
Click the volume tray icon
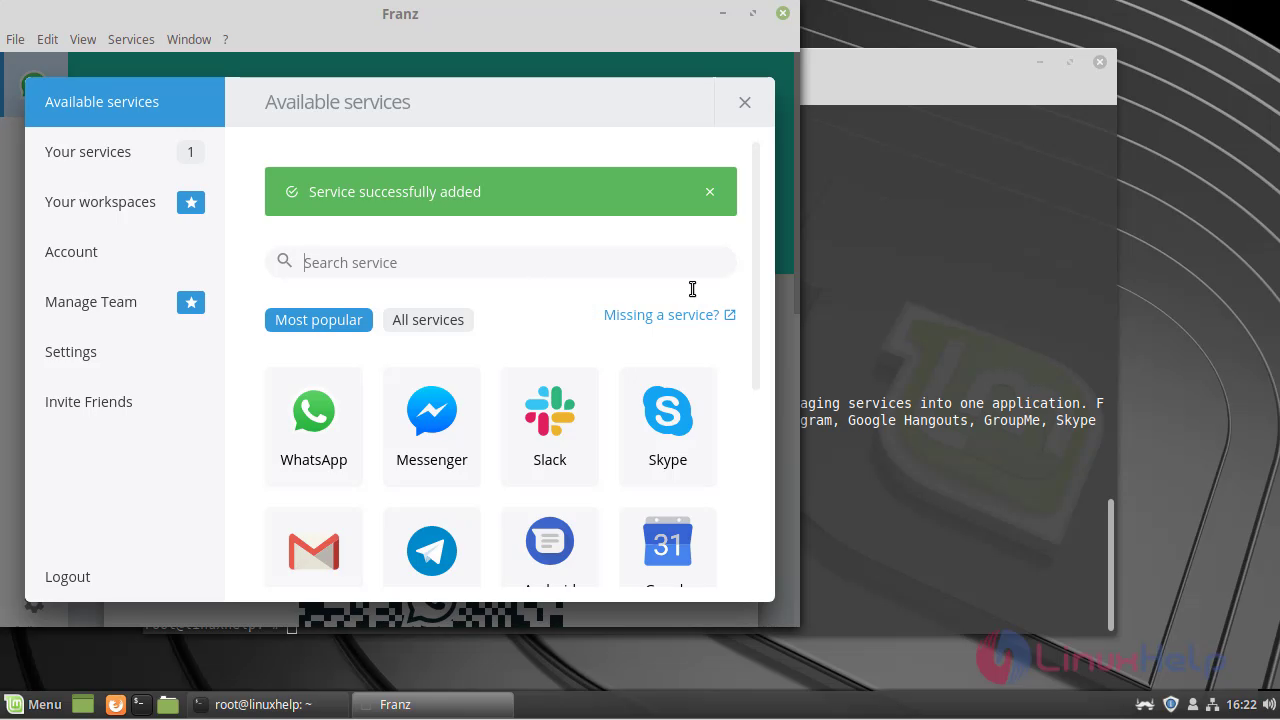pyautogui.click(x=1267, y=704)
